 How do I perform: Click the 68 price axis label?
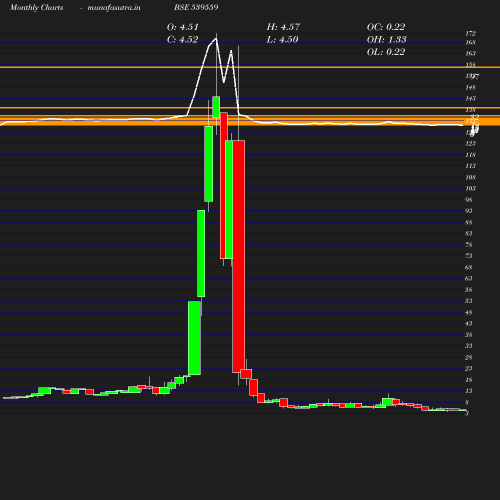[469, 267]
